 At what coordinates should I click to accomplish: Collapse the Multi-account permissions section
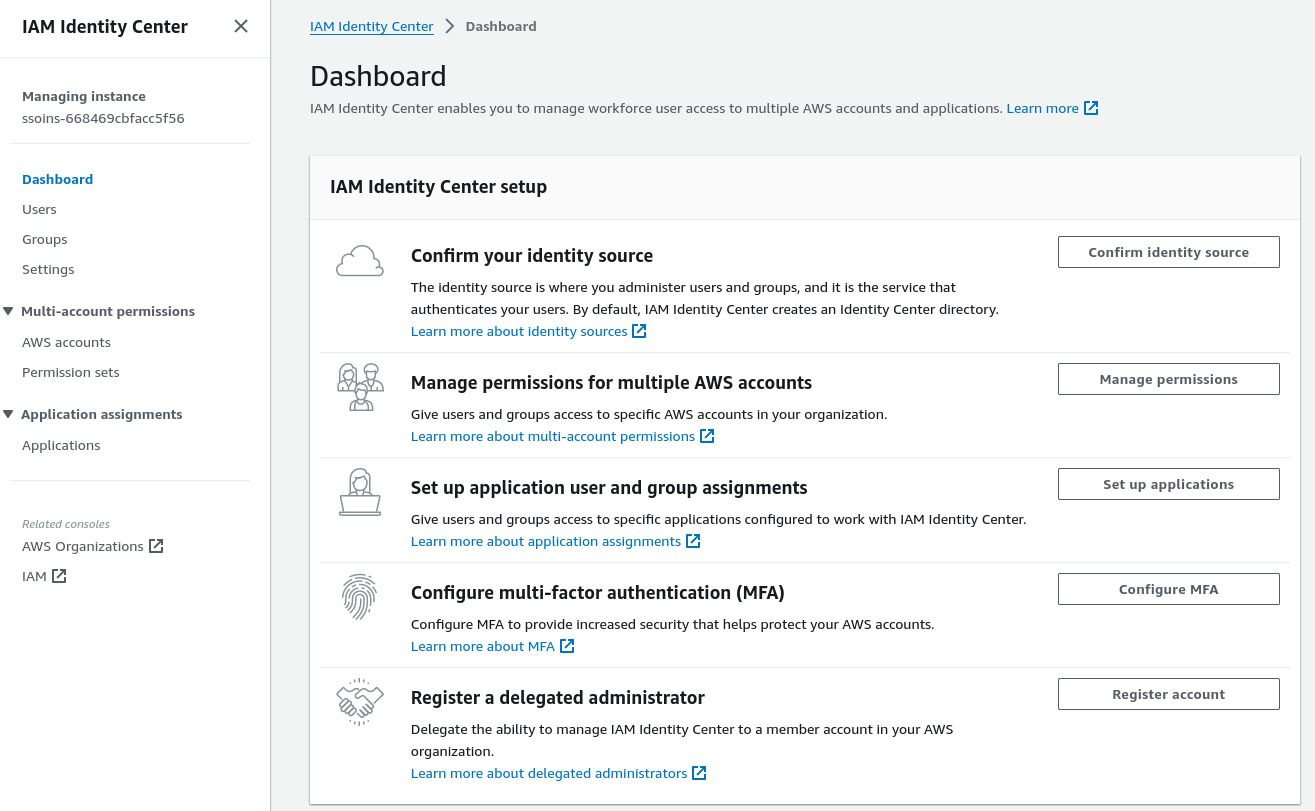pos(8,311)
